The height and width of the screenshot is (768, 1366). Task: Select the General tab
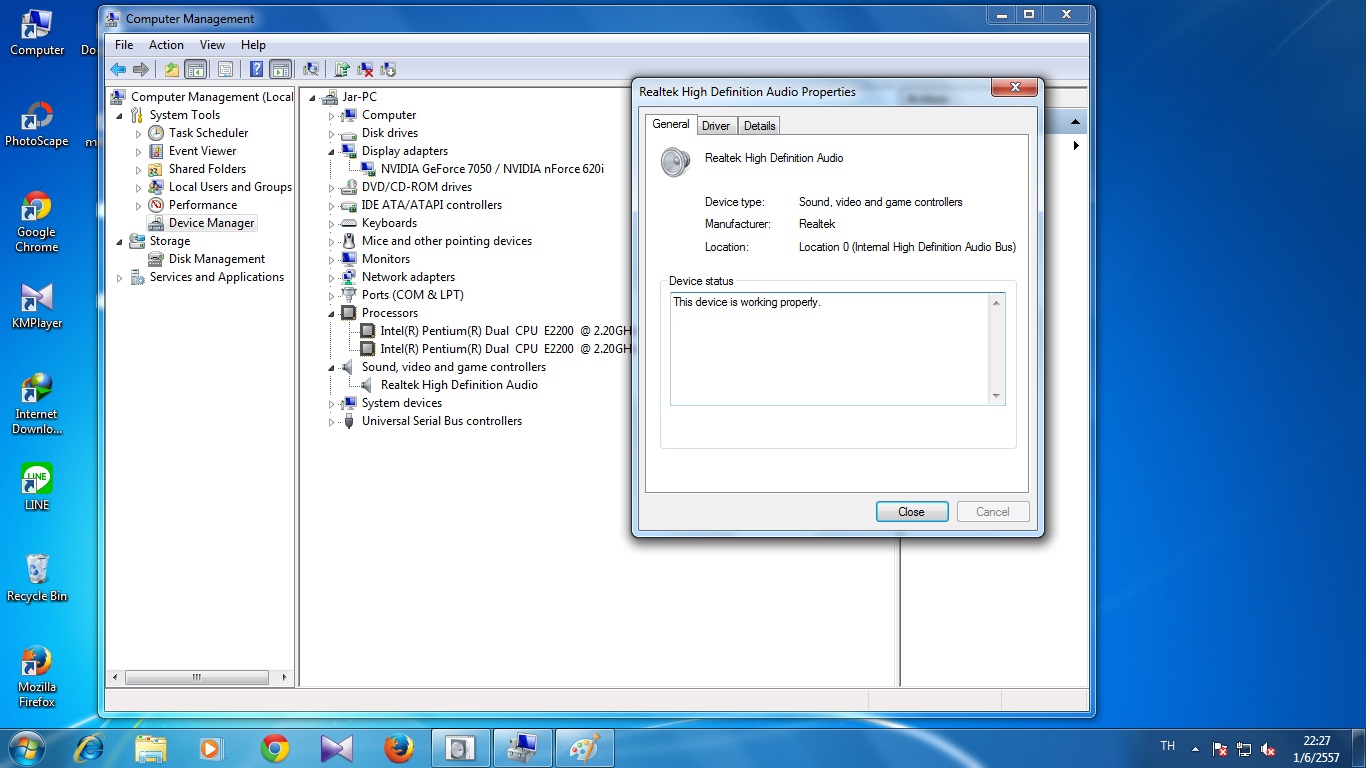(671, 124)
